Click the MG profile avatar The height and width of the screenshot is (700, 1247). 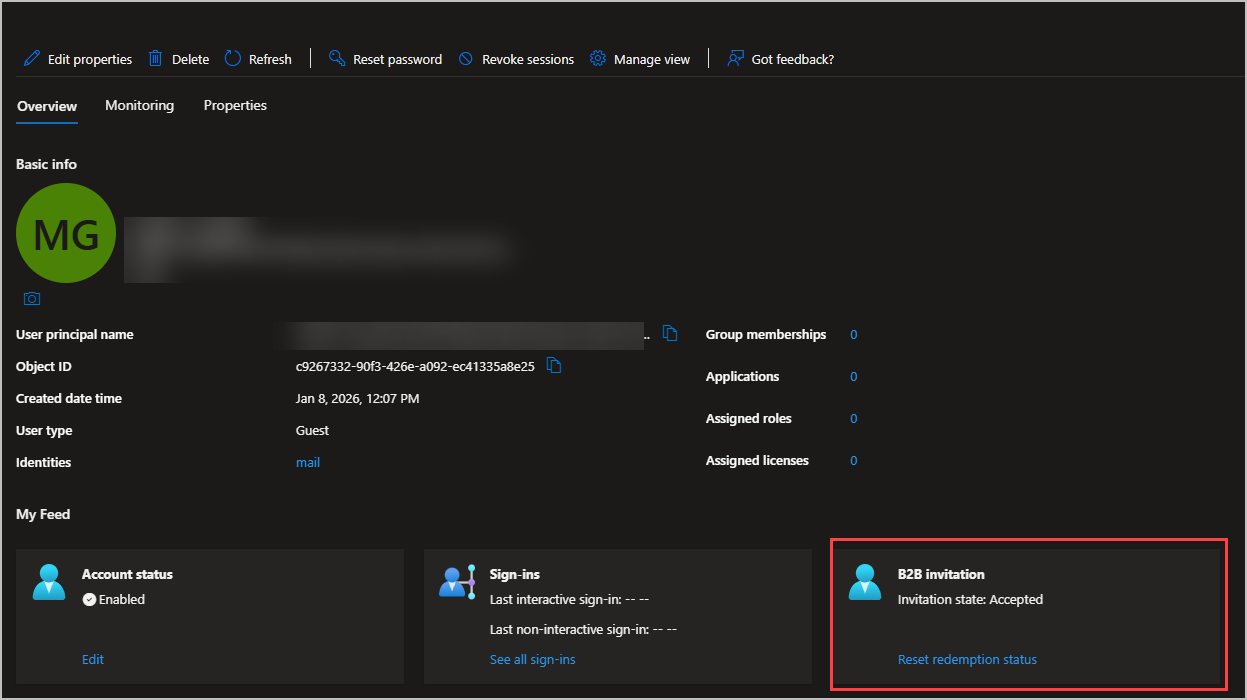tap(66, 233)
